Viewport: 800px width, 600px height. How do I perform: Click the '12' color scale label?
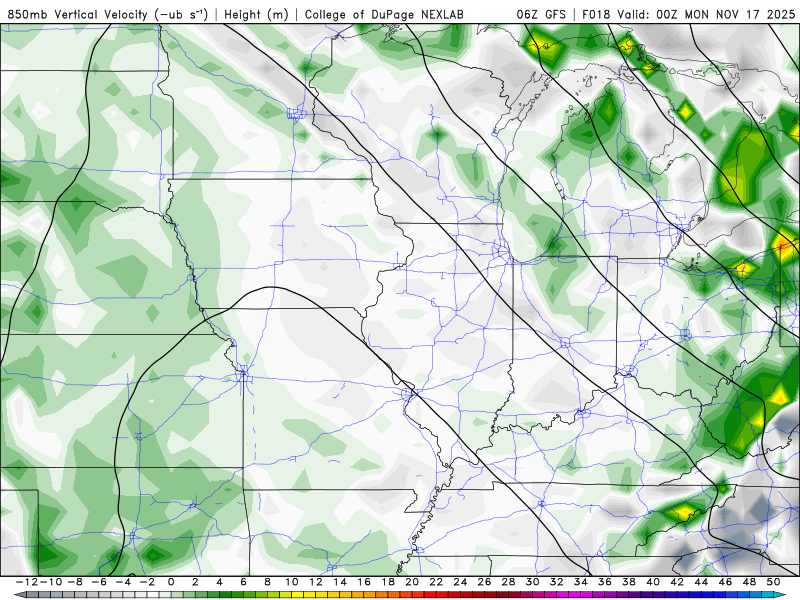click(x=316, y=582)
